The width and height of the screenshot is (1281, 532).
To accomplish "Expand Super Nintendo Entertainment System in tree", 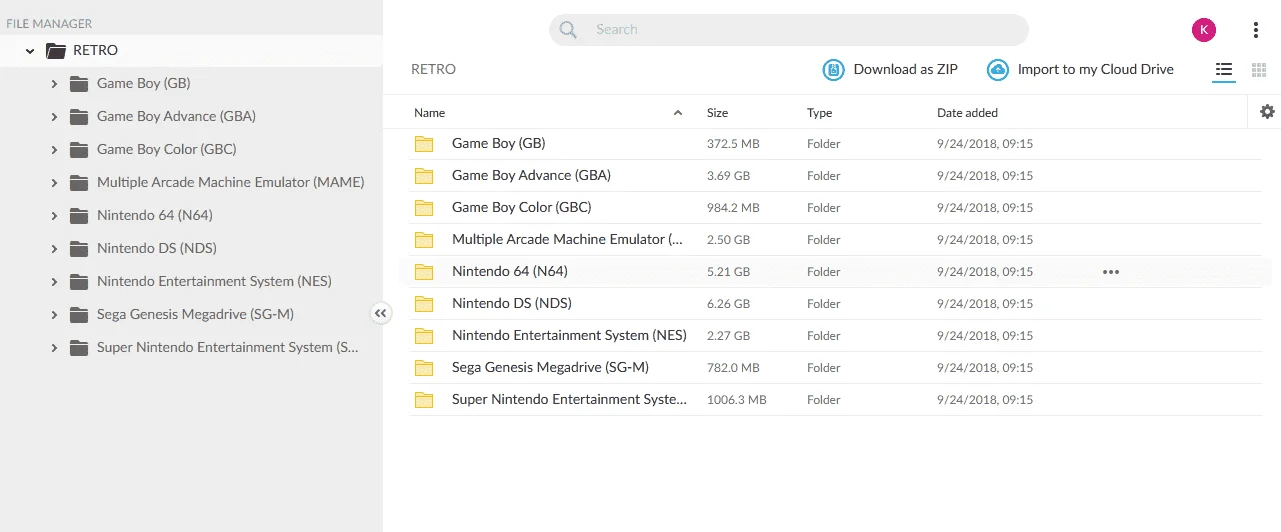I will 55,348.
